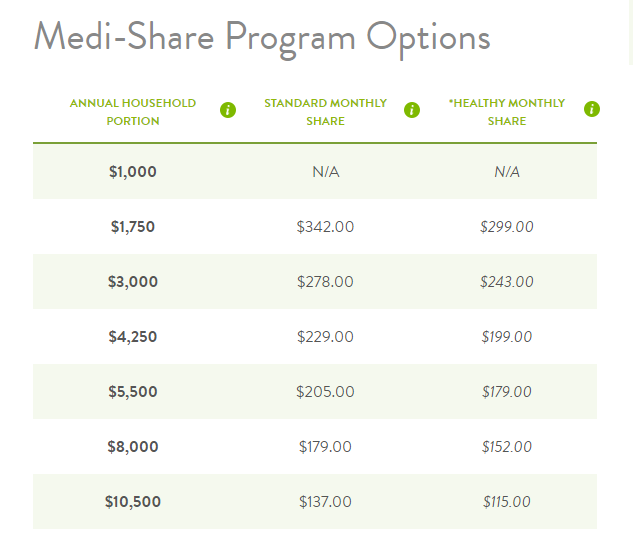Screen dimensions: 633x558
Task: Select the $5,500 annual household portion
Action: click(x=133, y=392)
